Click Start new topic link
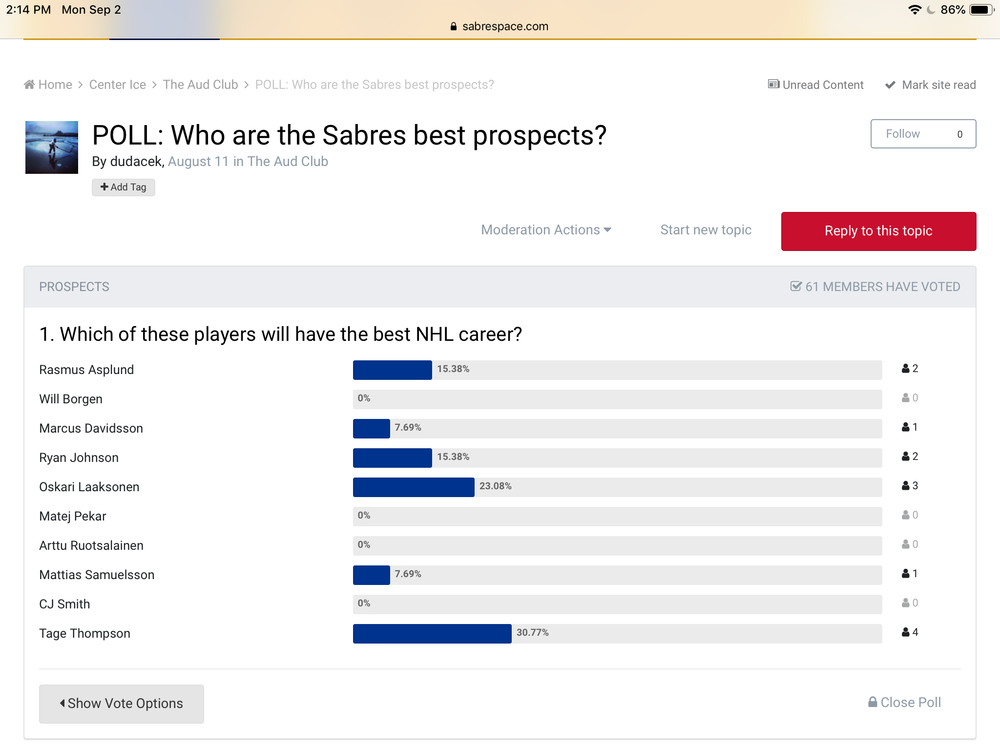 pos(705,230)
